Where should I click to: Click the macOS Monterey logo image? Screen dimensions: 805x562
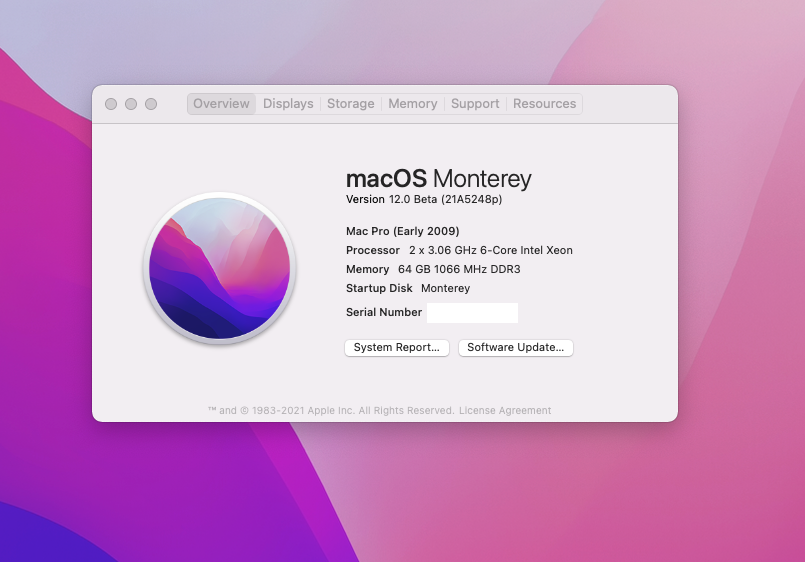pyautogui.click(x=220, y=268)
